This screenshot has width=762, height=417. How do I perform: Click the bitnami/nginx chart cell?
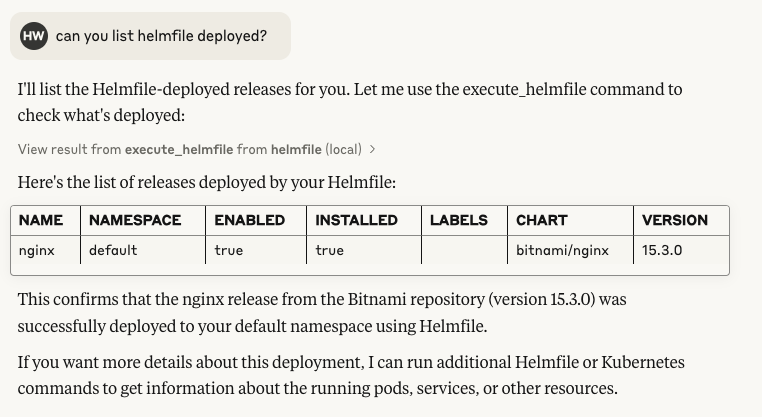571,250
